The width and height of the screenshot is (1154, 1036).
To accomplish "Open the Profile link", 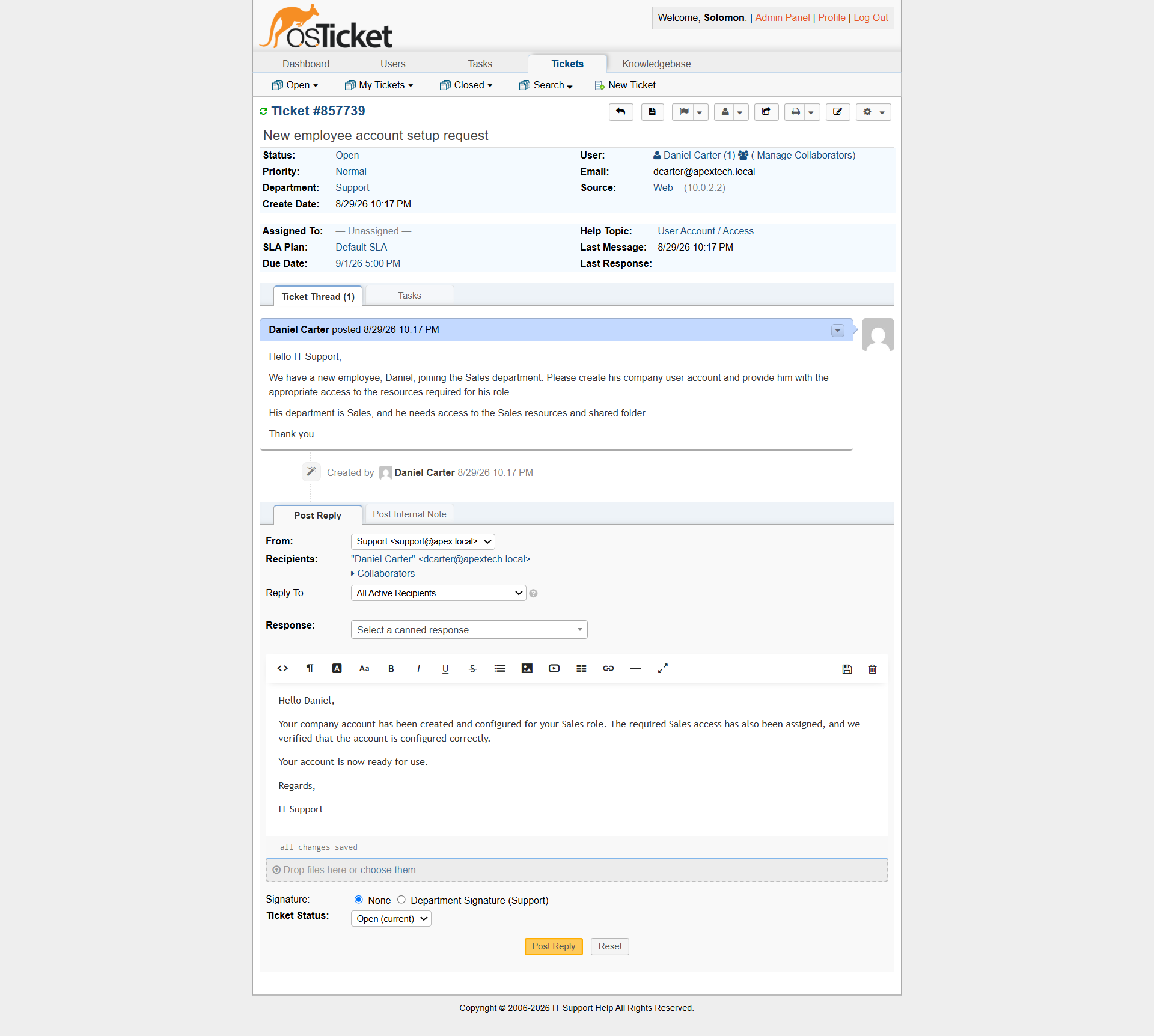I will pos(832,18).
